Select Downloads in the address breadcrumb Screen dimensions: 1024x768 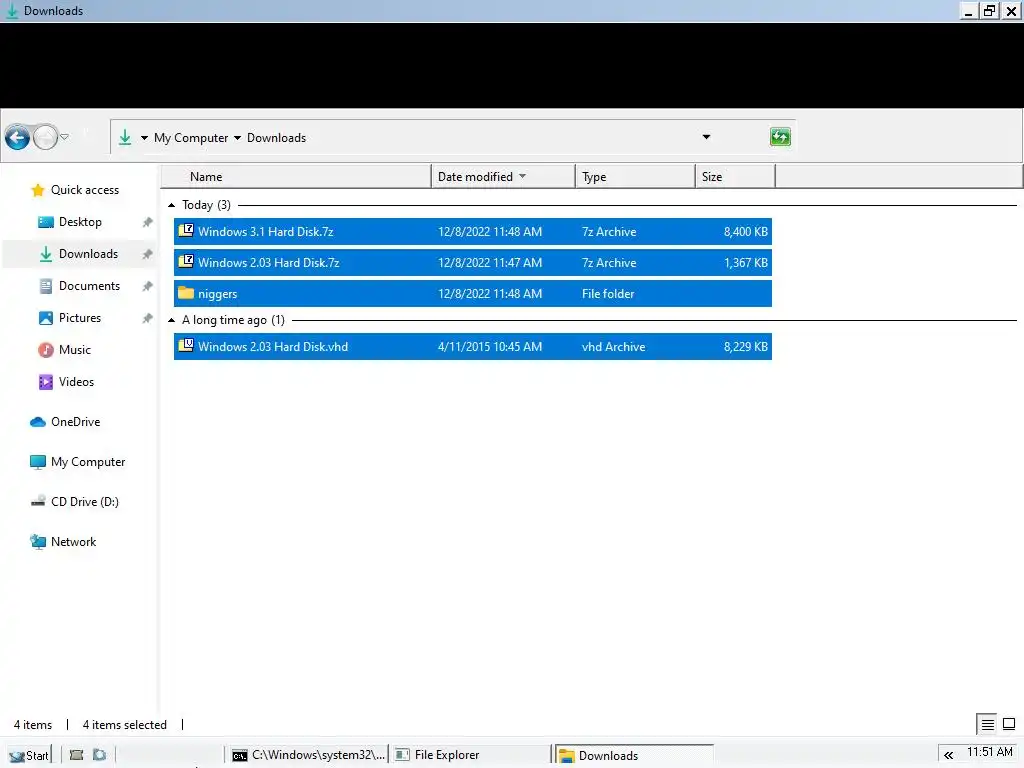coord(276,138)
